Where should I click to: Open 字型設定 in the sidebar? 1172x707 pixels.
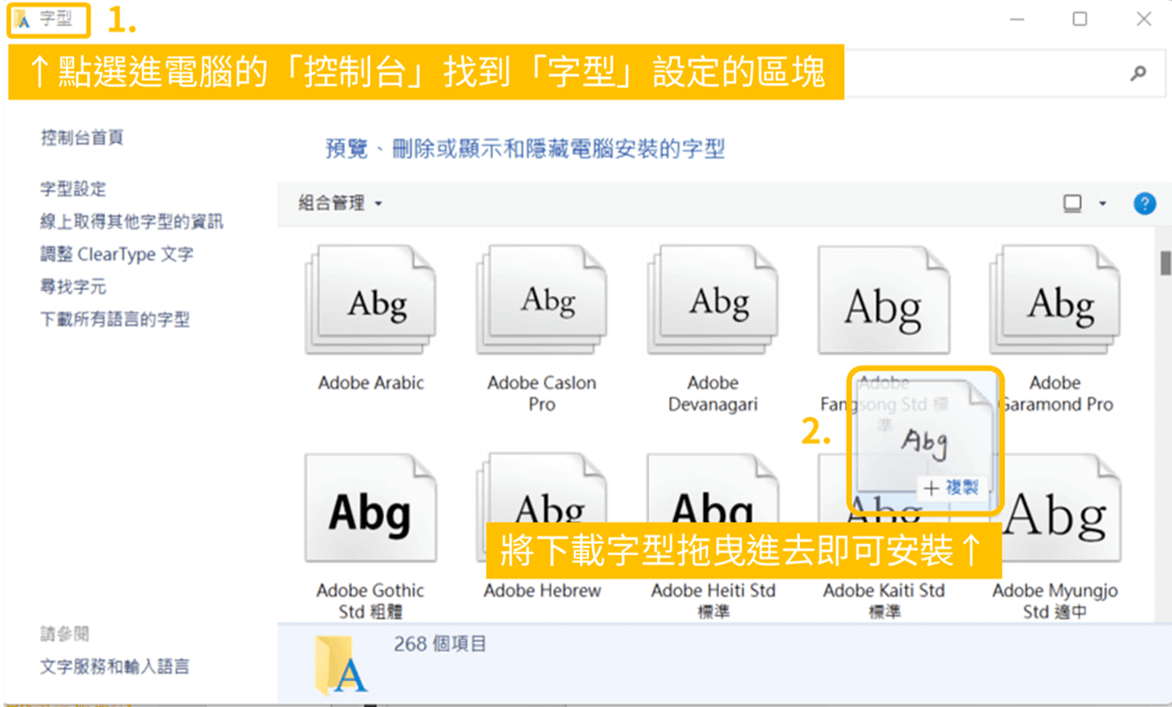[x=73, y=189]
